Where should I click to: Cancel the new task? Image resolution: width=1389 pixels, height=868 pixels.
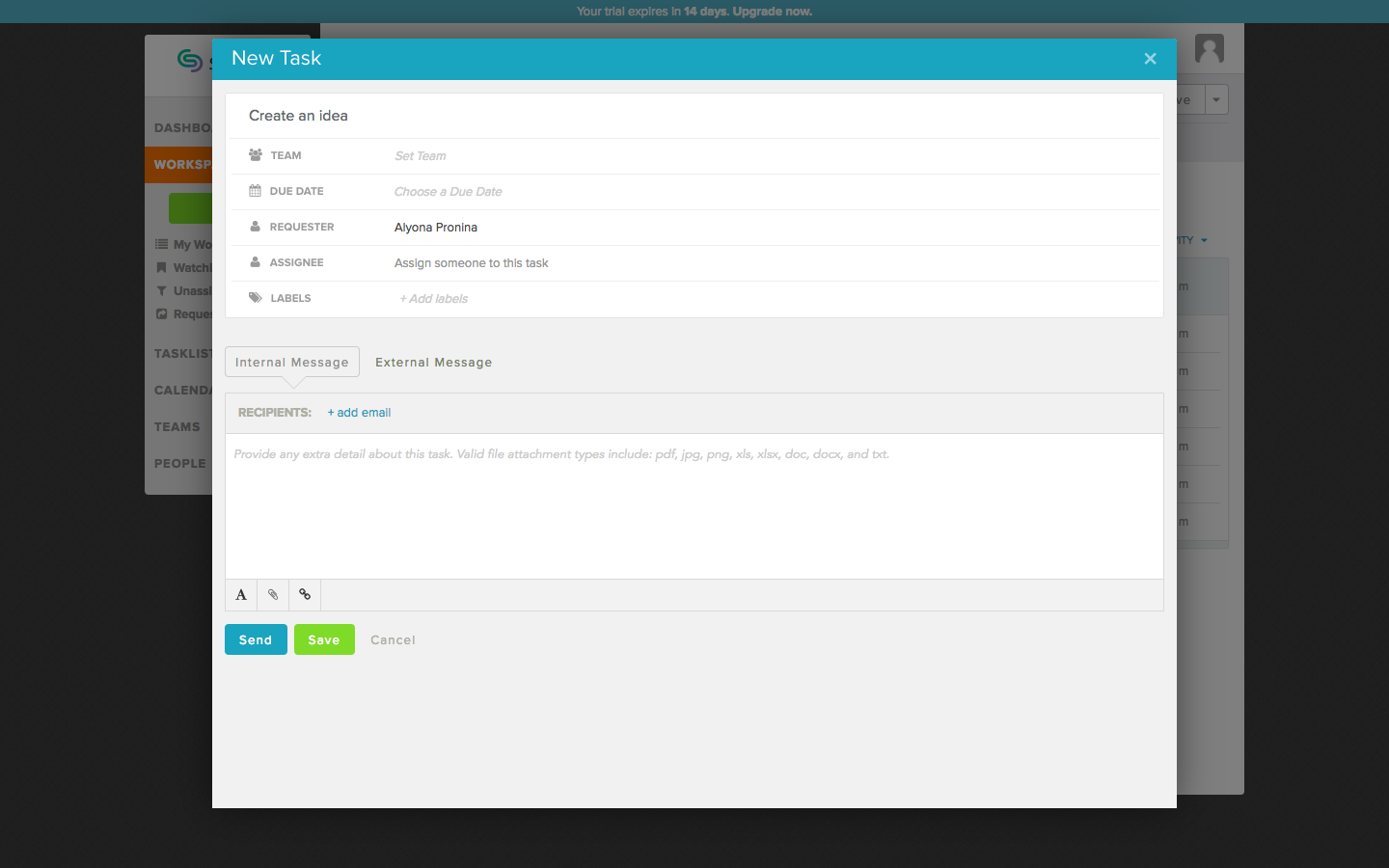(x=393, y=640)
